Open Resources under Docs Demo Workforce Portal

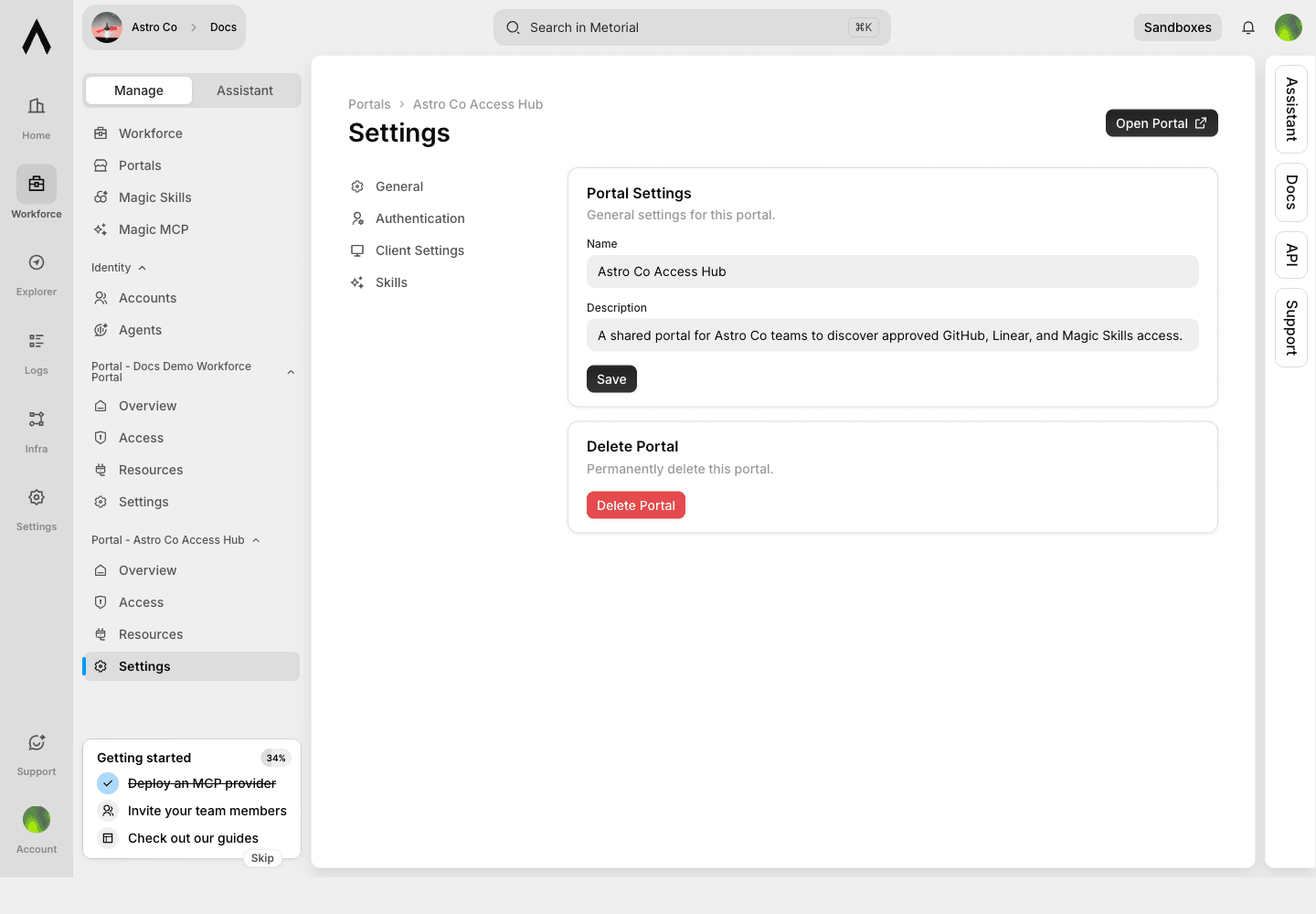pos(191,470)
